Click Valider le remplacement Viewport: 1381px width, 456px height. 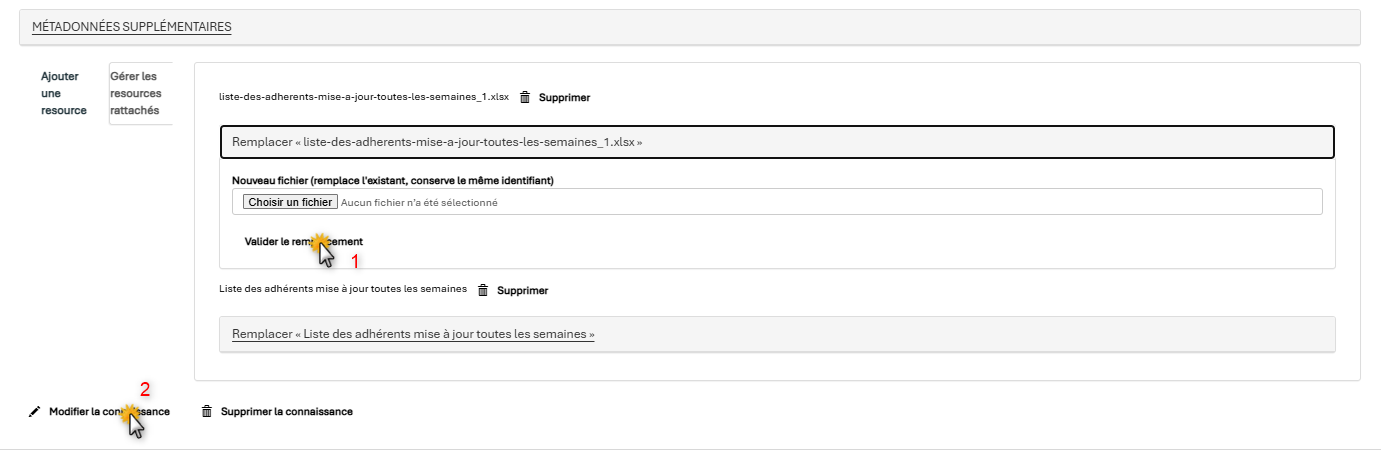click(304, 241)
